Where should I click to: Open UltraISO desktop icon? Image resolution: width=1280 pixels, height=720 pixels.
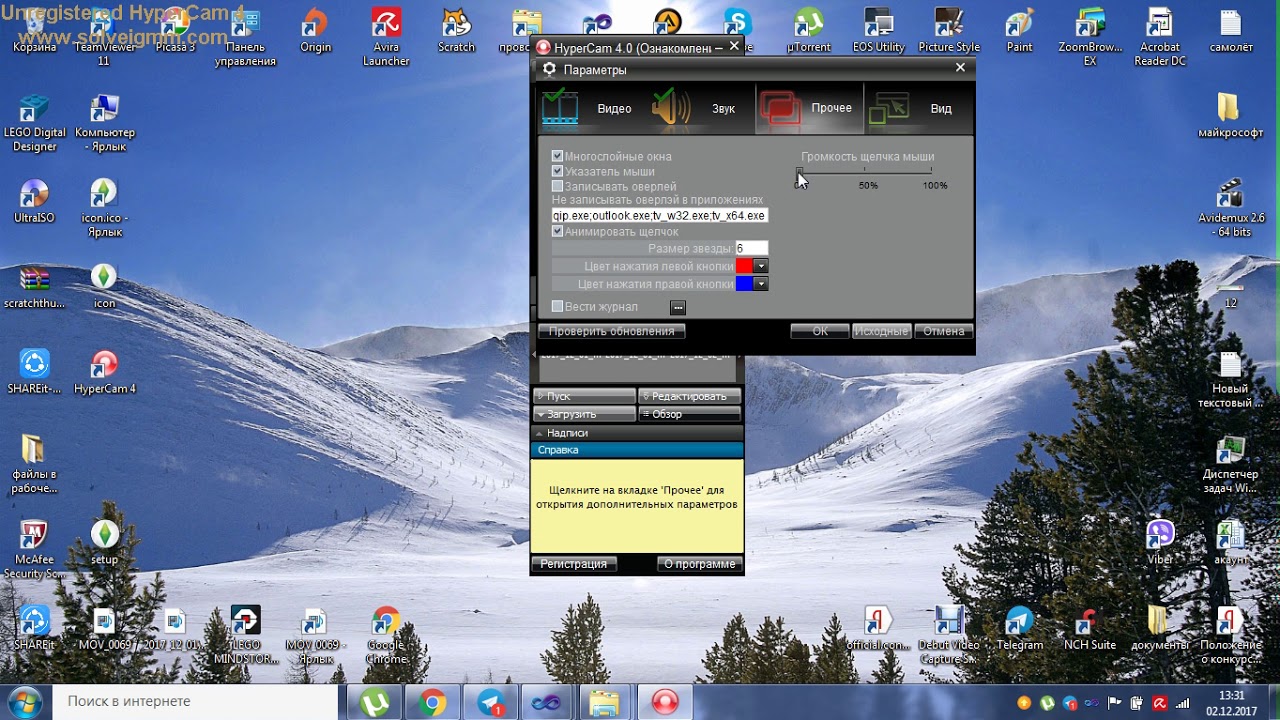click(34, 201)
